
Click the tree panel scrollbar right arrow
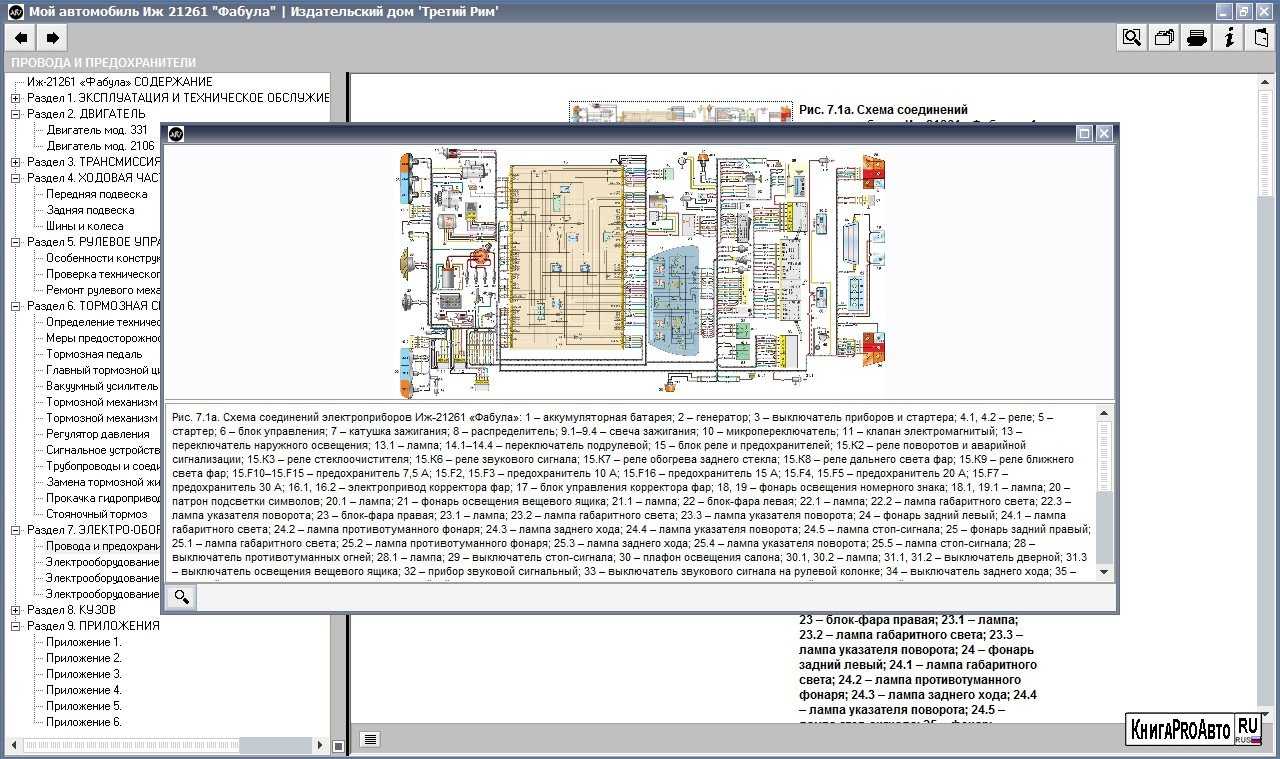321,745
